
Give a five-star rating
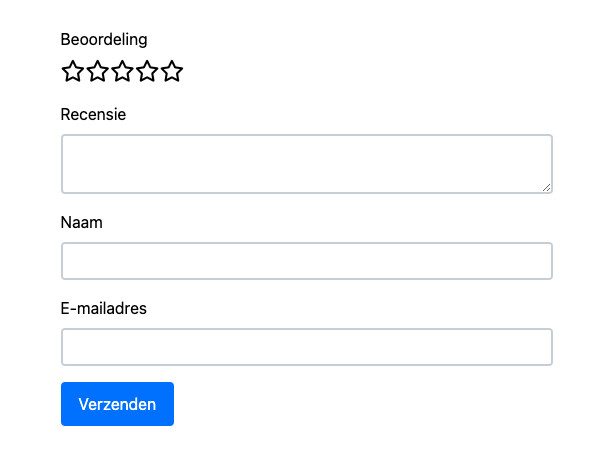pos(173,71)
